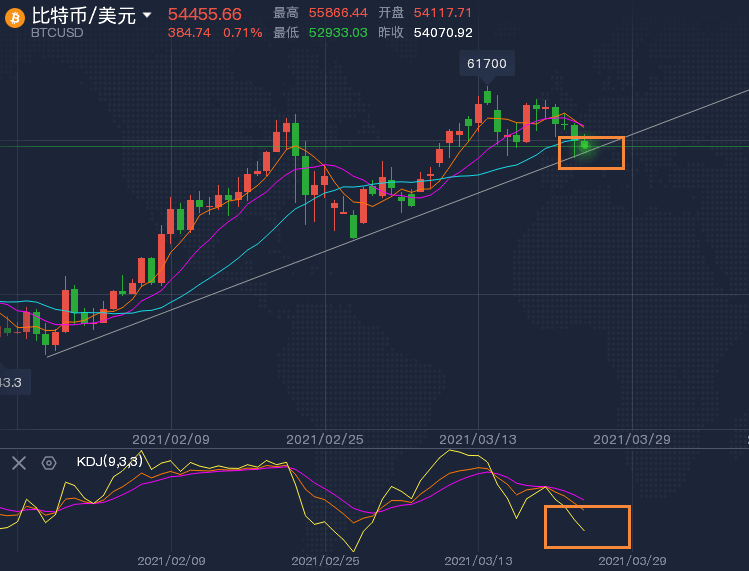
Task: Click the 最高 value 55866.44
Action: point(338,13)
